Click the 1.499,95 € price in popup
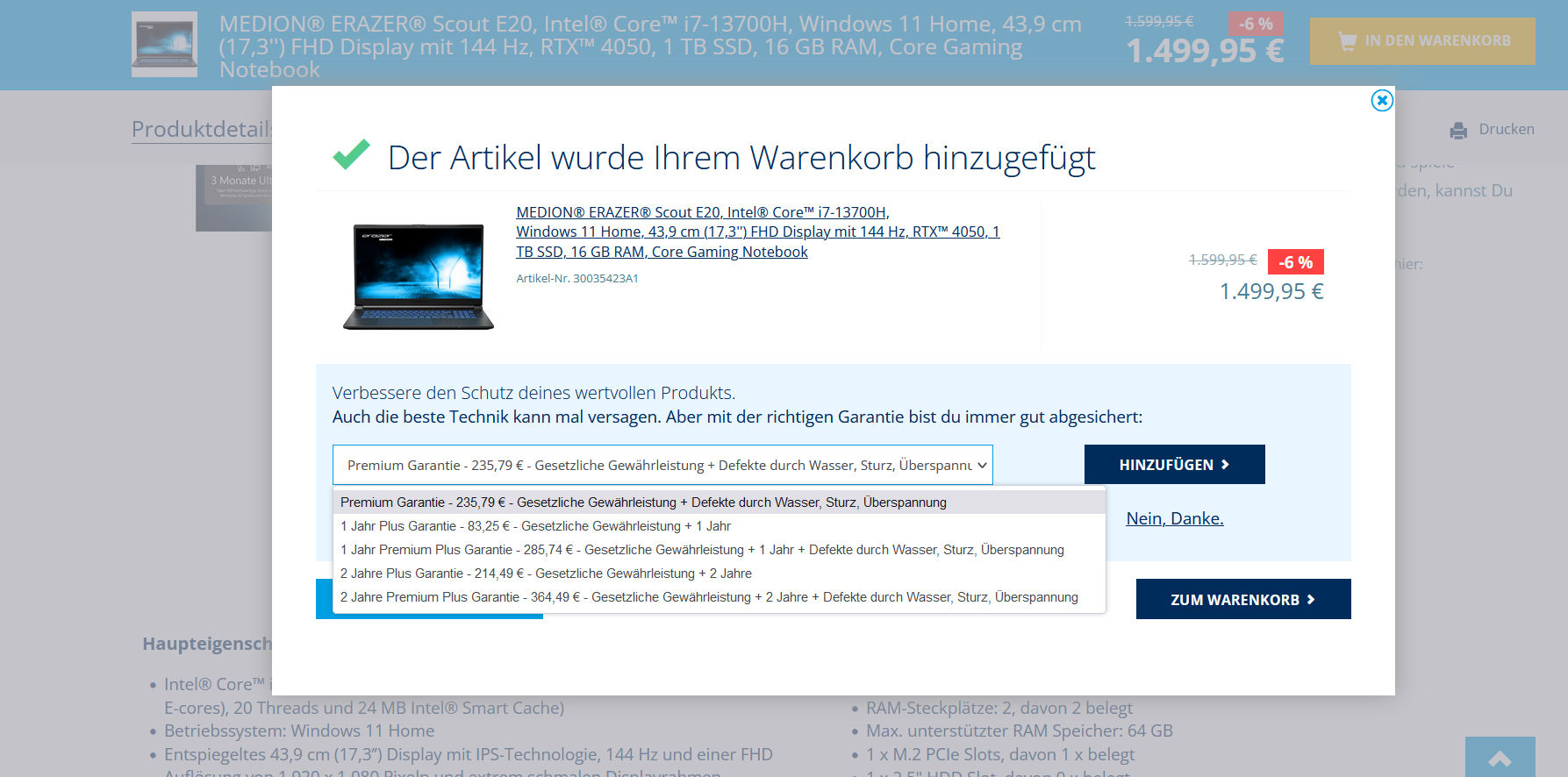The image size is (1568, 777). [x=1271, y=291]
